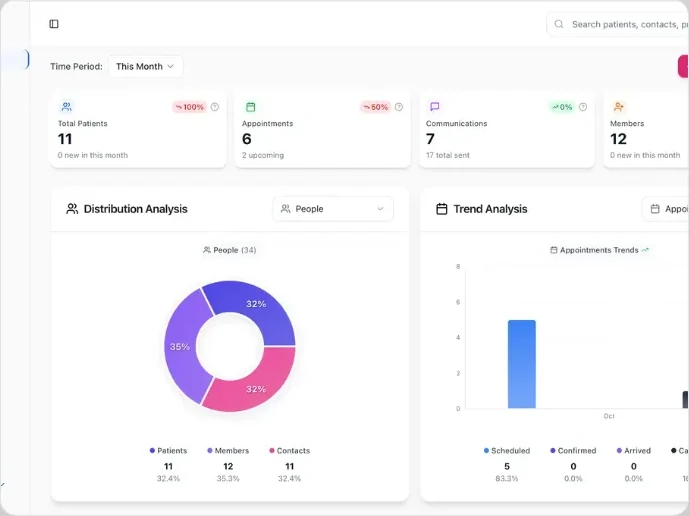Toggle Patients legend color dot
Image resolution: width=690 pixels, height=516 pixels.
[x=152, y=450]
